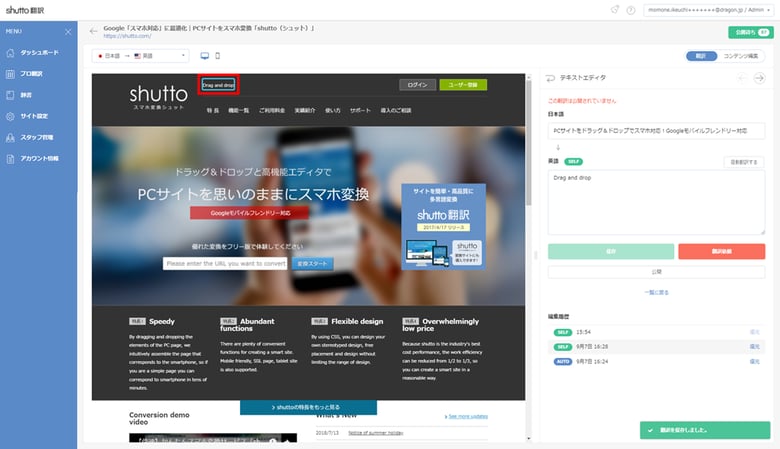This screenshot has height=449, width=780.
Task: Go to previous text with the left arrow circle
Action: (x=742, y=78)
